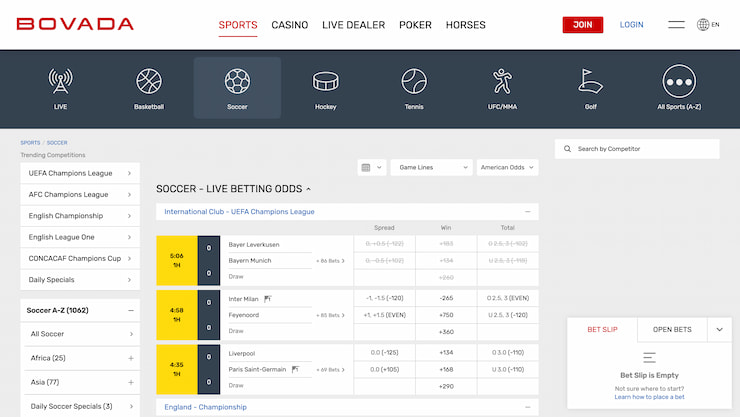Switch to the BET SLIP tab
This screenshot has width=740, height=417.
click(602, 329)
